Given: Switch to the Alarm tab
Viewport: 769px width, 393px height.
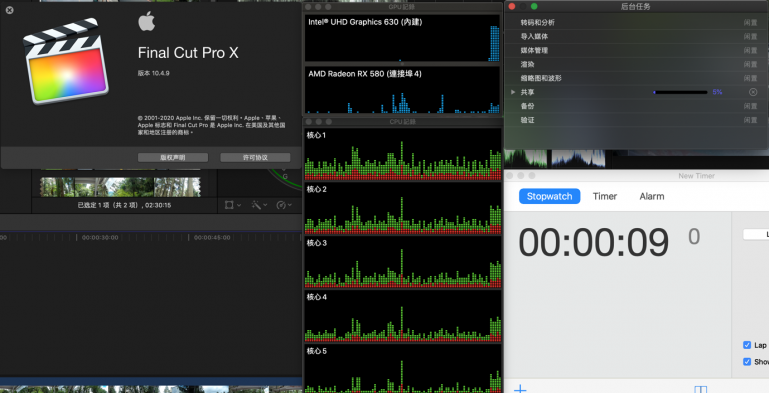Looking at the screenshot, I should tap(652, 196).
